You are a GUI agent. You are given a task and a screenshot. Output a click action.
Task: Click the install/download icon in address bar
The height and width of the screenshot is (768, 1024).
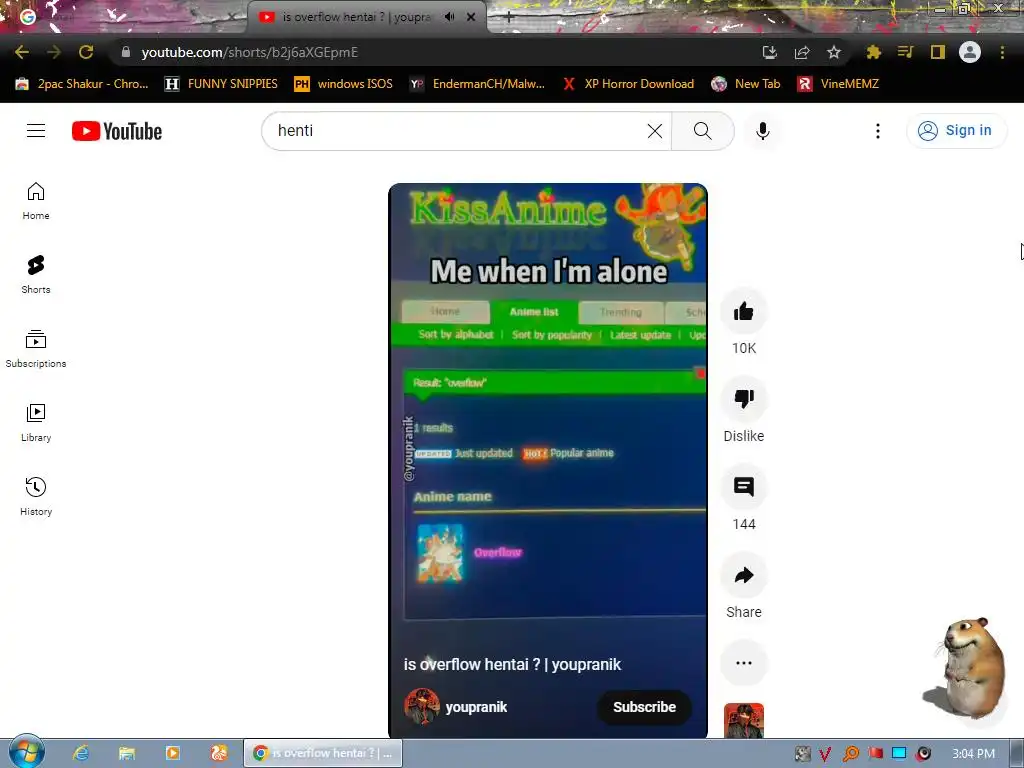tap(769, 52)
